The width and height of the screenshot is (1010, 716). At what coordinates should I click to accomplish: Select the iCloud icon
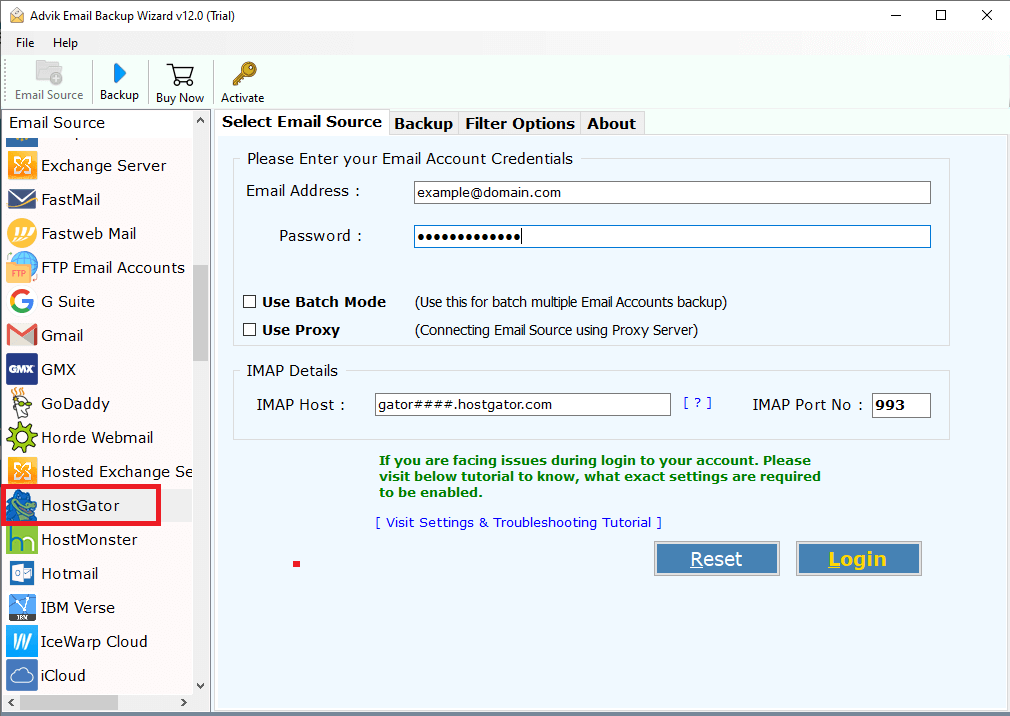(x=22, y=675)
